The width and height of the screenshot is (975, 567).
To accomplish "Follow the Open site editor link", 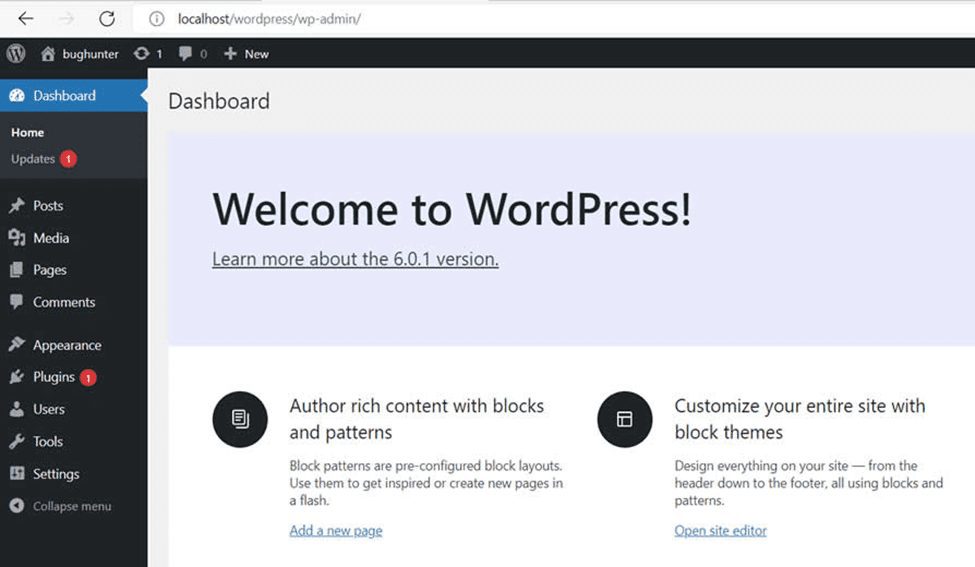I will tap(721, 530).
